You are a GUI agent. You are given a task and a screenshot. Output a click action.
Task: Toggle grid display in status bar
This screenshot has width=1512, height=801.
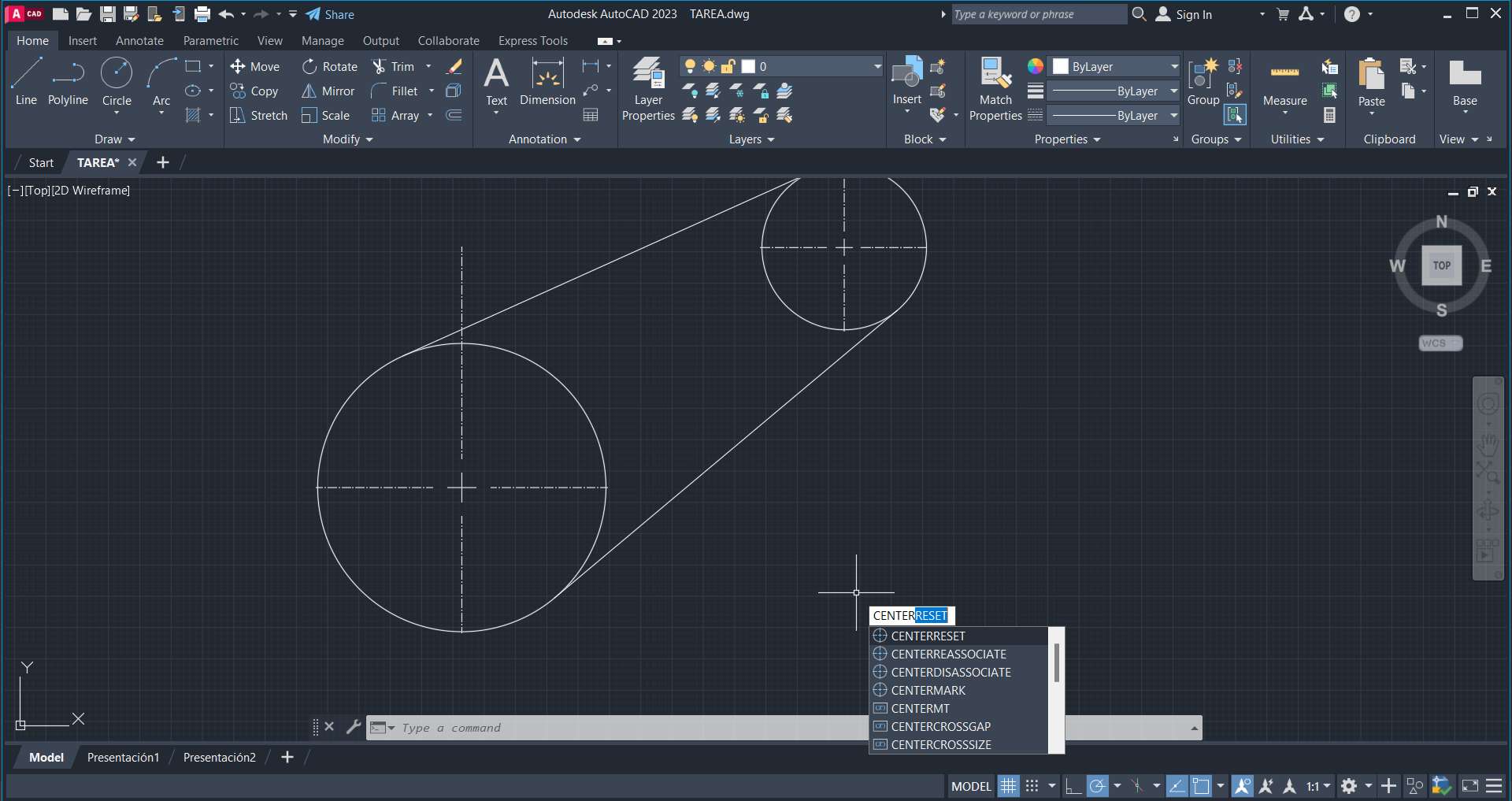(1008, 786)
